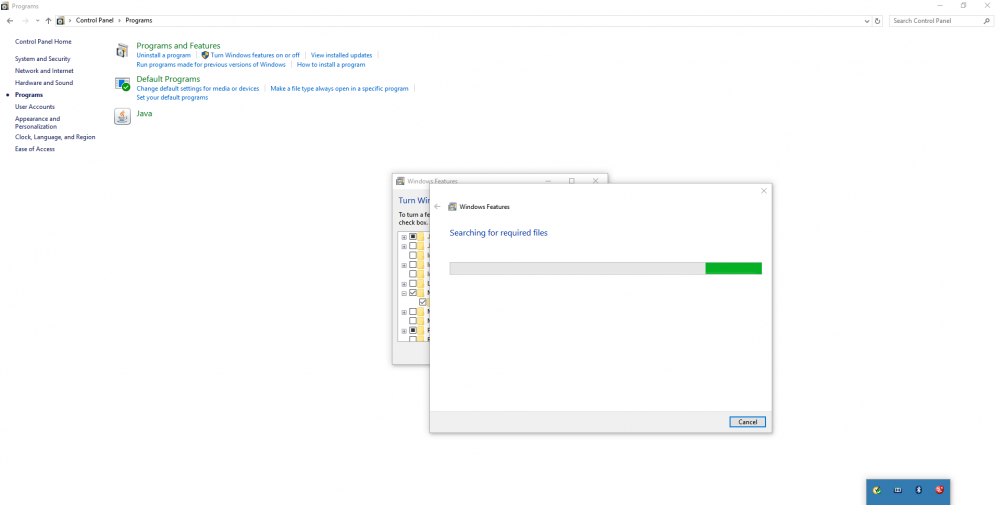Click the forward navigation arrow in Control Panel
The image size is (1000, 505).
(x=26, y=20)
